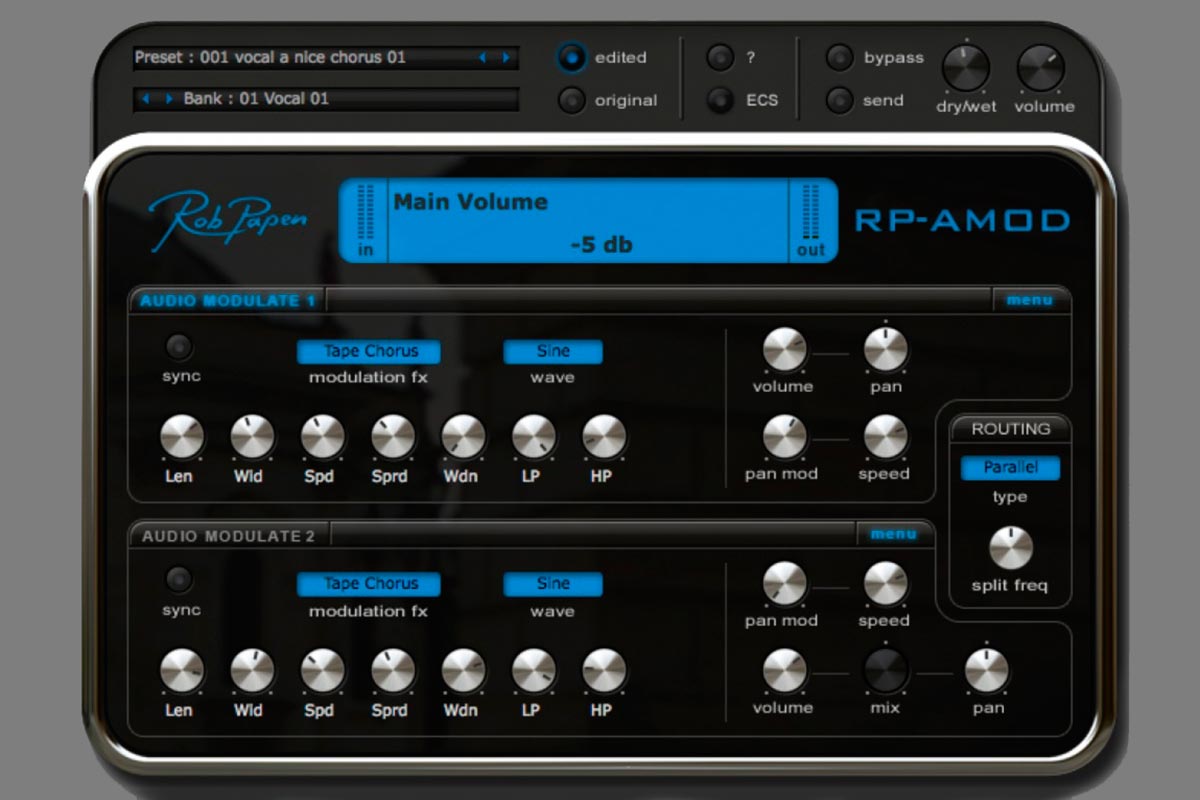Open the Parallel routing type dropdown
This screenshot has height=800, width=1200.
[x=1010, y=468]
